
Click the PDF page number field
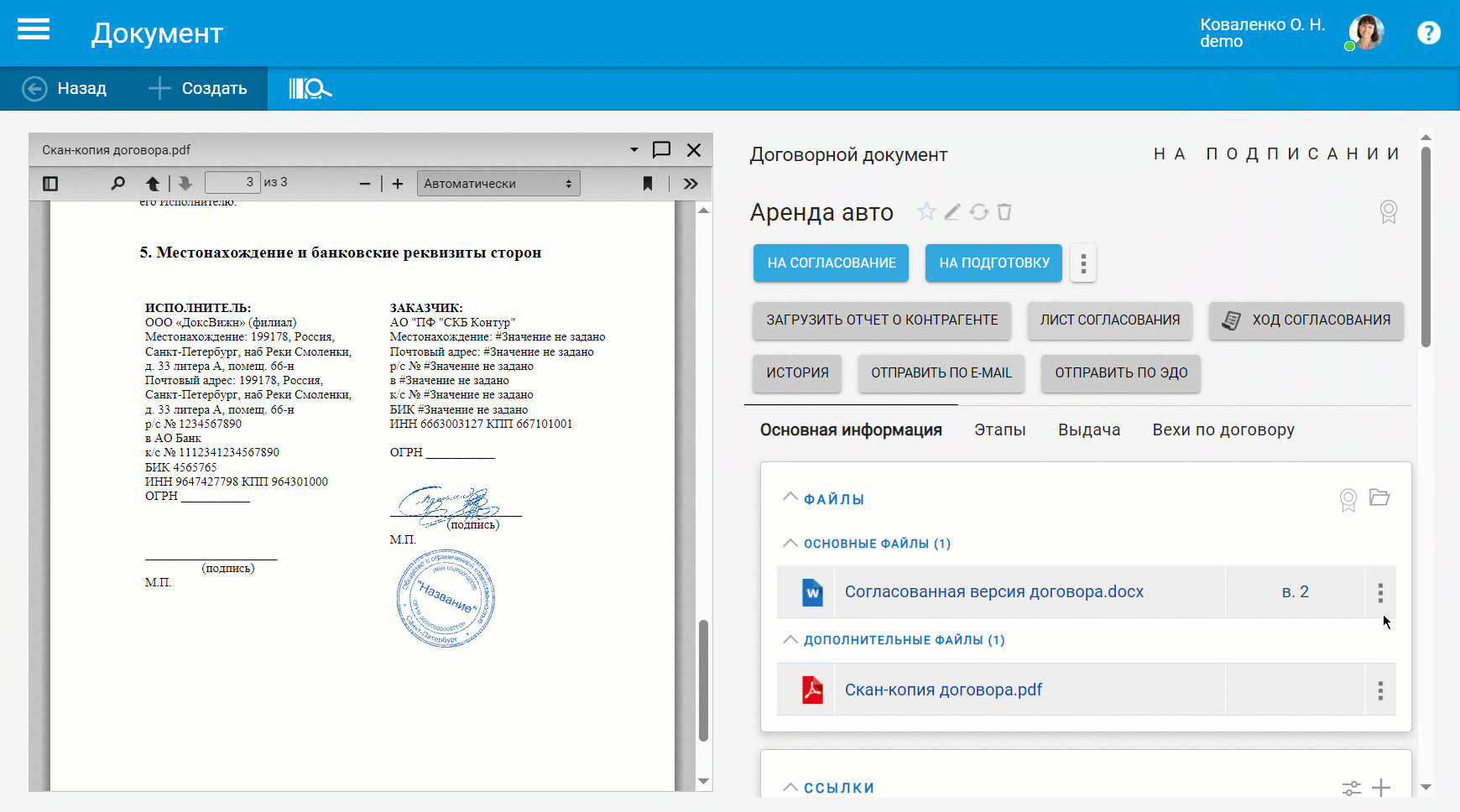click(x=232, y=183)
